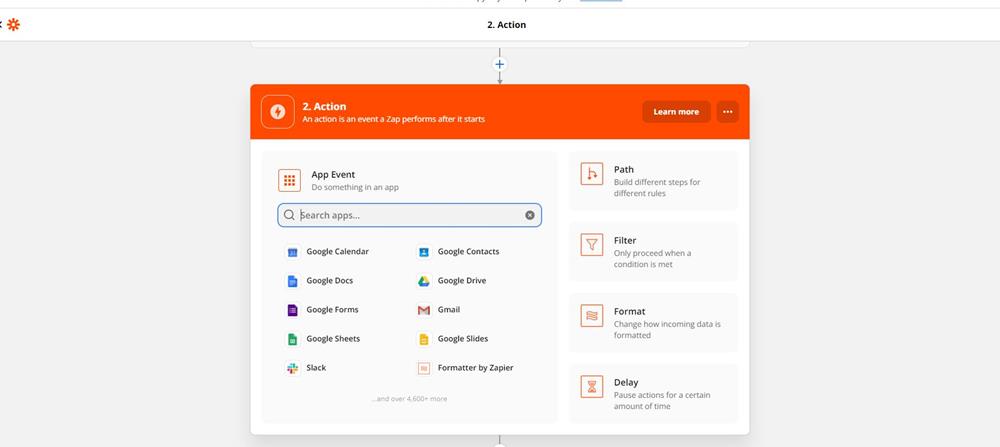Click the '2. Action' card header title
This screenshot has height=447, width=1000.
324,106
